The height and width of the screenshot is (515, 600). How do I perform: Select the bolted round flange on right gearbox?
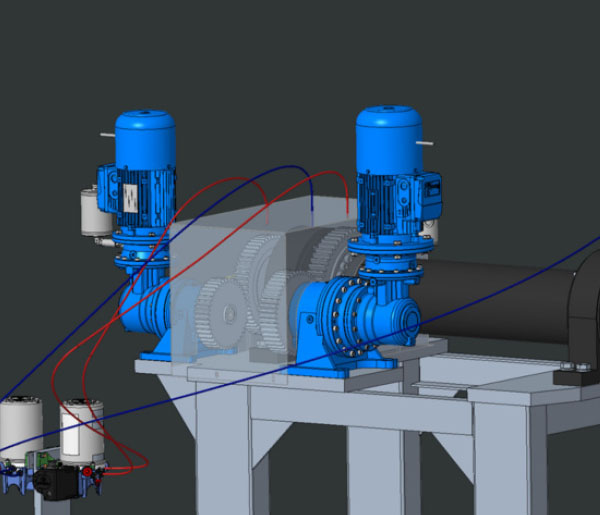point(346,315)
